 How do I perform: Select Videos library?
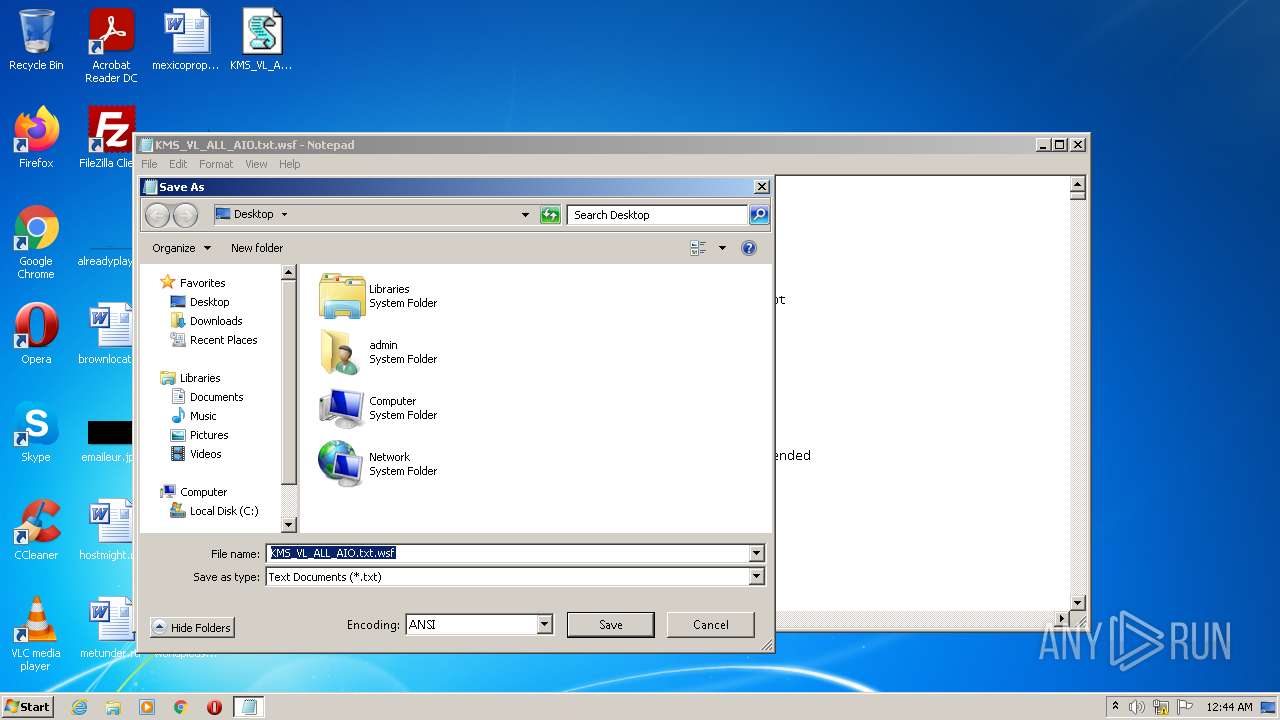pyautogui.click(x=196, y=454)
